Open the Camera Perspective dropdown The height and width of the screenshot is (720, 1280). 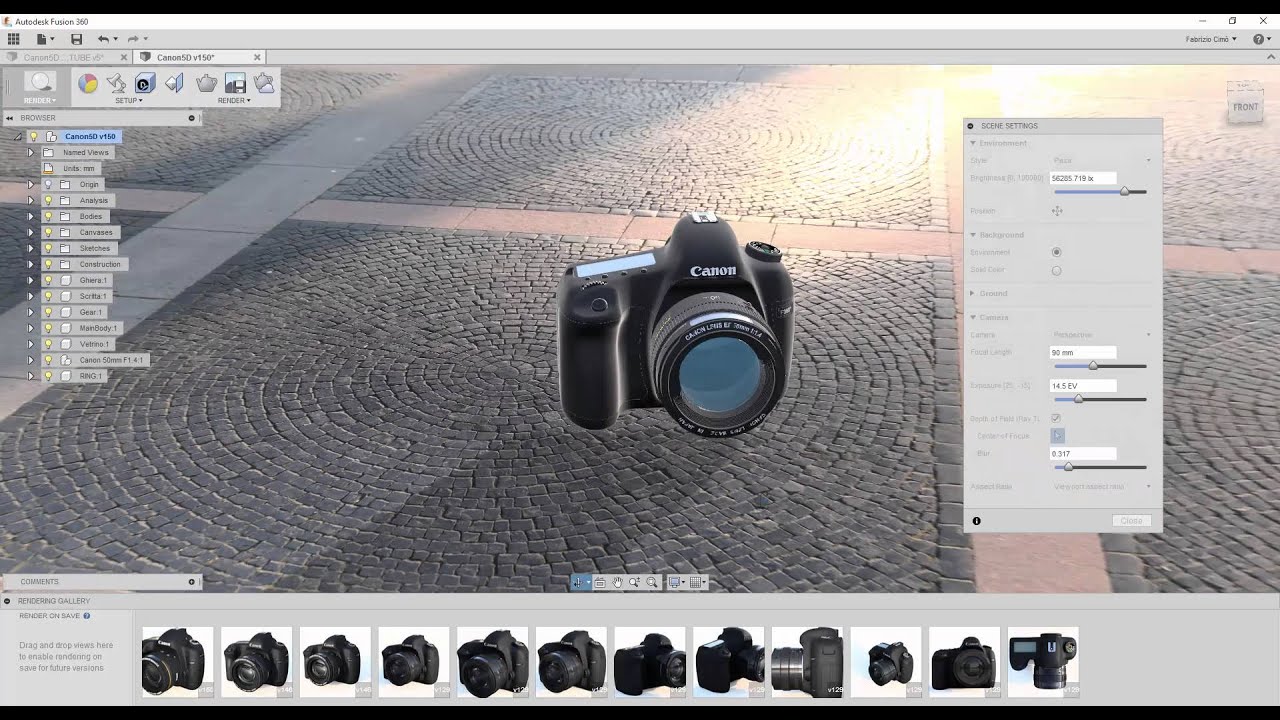[1101, 334]
